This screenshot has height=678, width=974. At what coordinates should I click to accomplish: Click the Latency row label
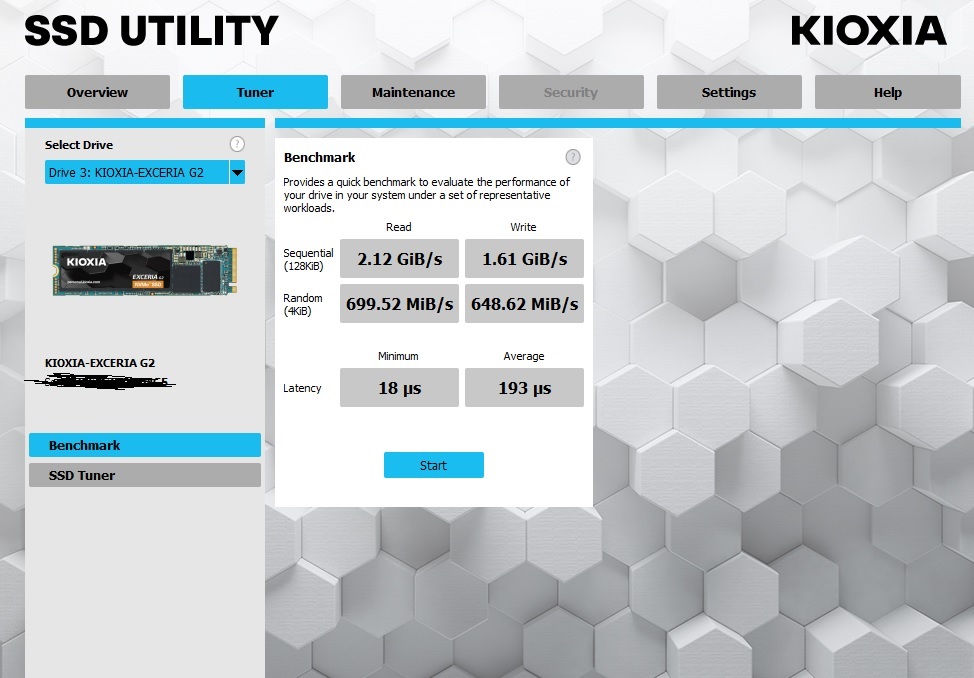(x=302, y=388)
